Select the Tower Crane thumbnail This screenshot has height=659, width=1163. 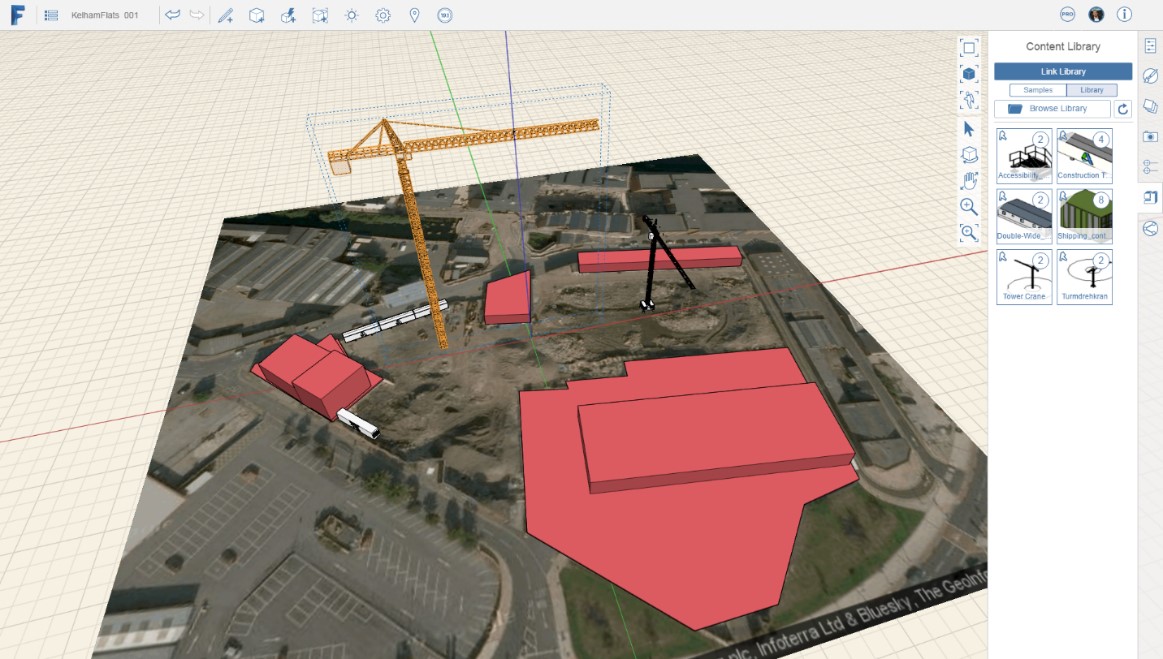(x=1023, y=275)
